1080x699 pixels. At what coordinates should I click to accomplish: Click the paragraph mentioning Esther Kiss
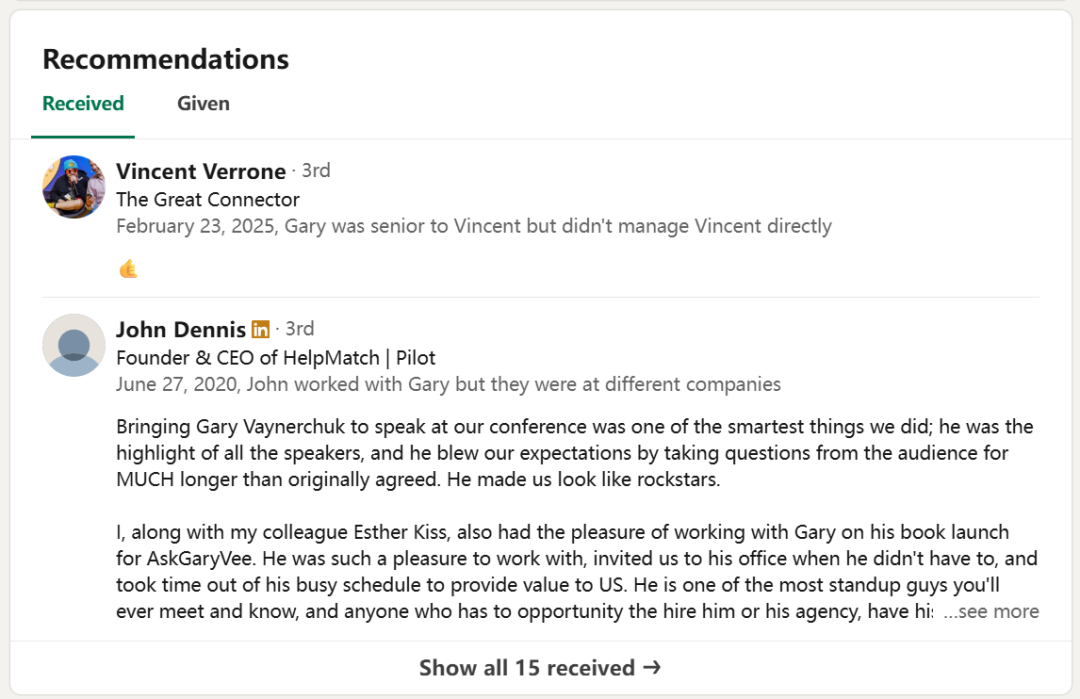click(574, 571)
